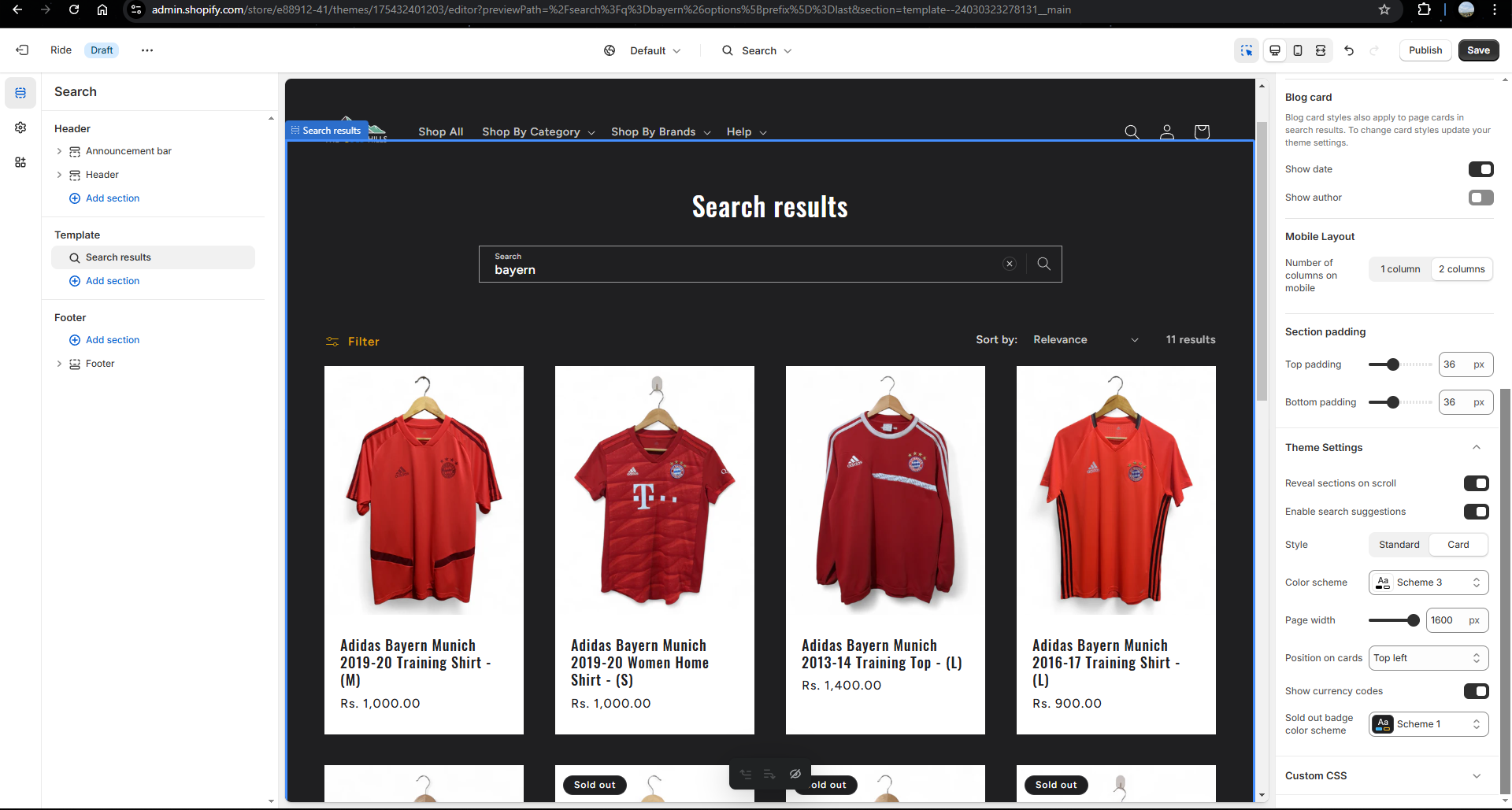Image resolution: width=1512 pixels, height=810 pixels.
Task: Expand the Announcement bar section
Action: (59, 151)
